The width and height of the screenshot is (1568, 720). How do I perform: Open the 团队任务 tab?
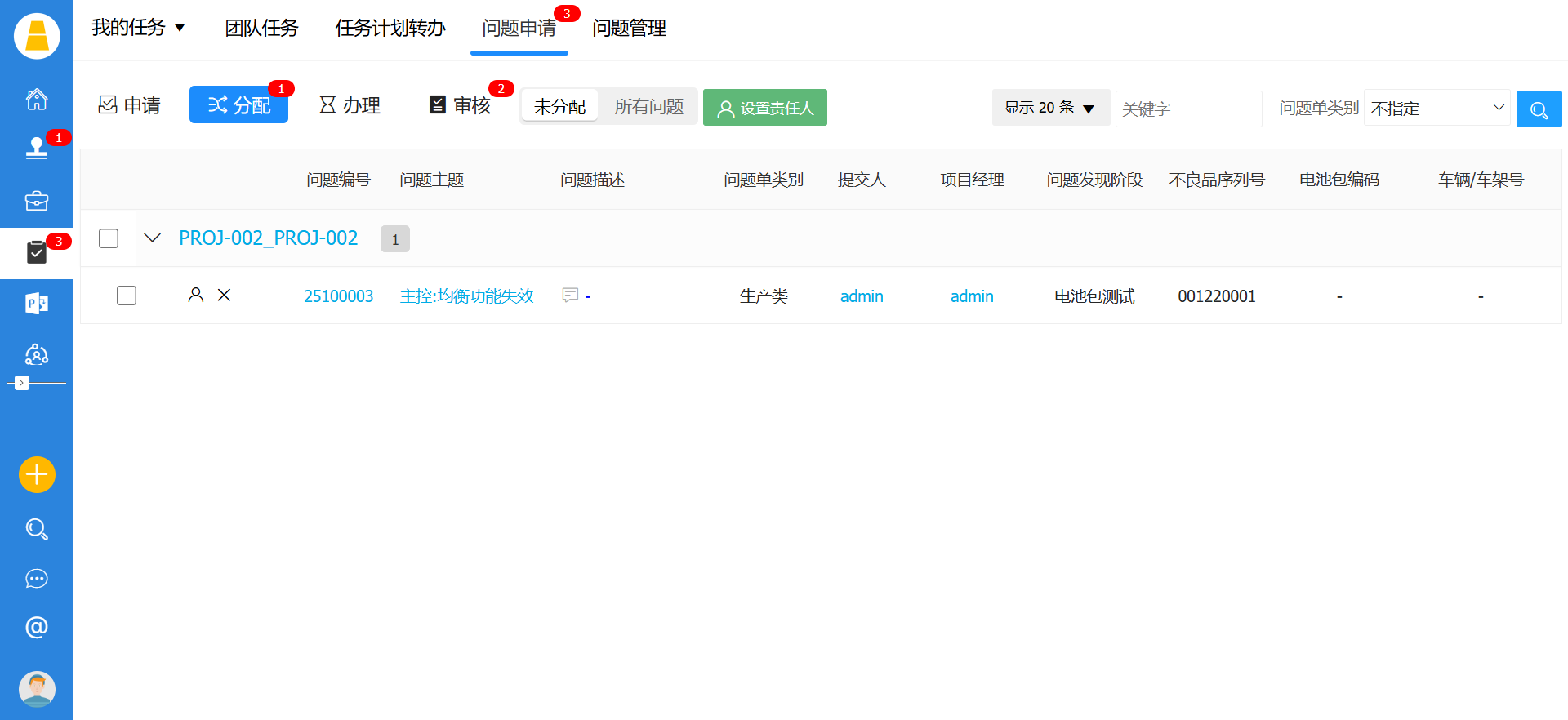(261, 29)
